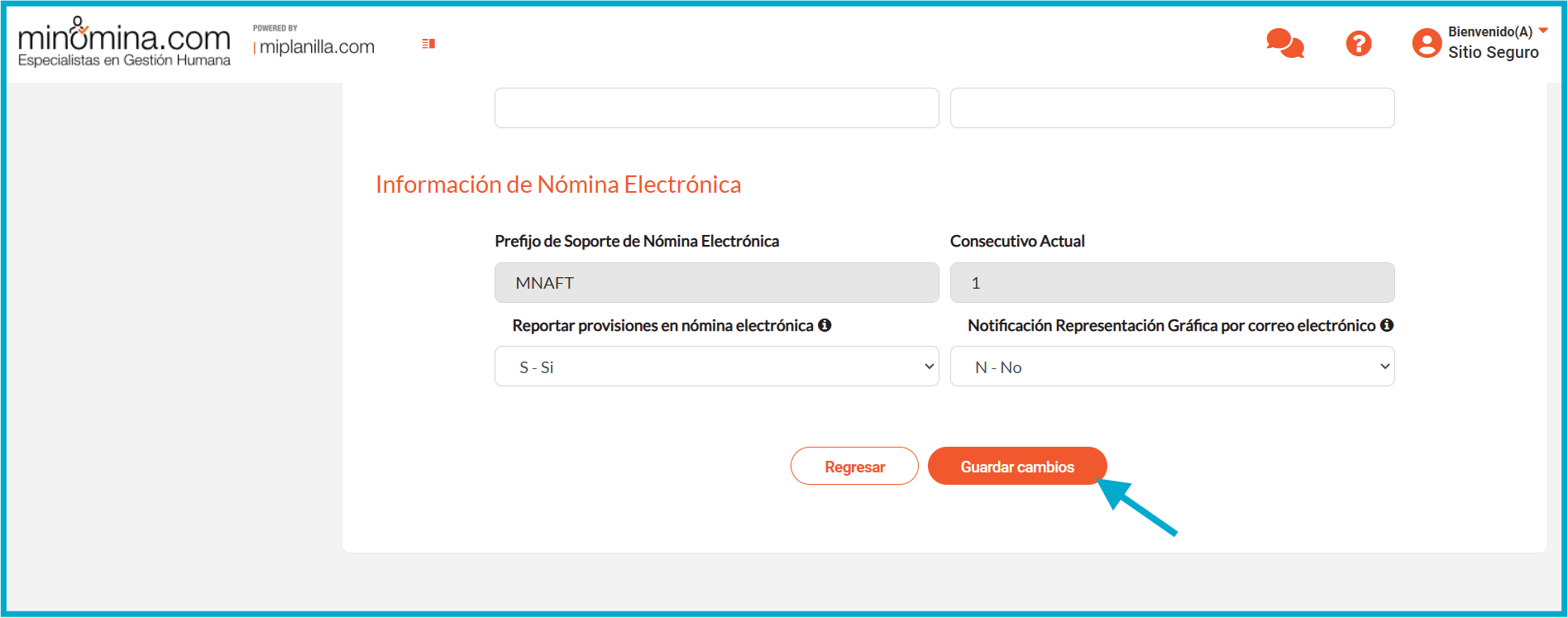1568x618 pixels.
Task: Click info icon beside Notificación Representación Gráfica
Action: 1387,325
